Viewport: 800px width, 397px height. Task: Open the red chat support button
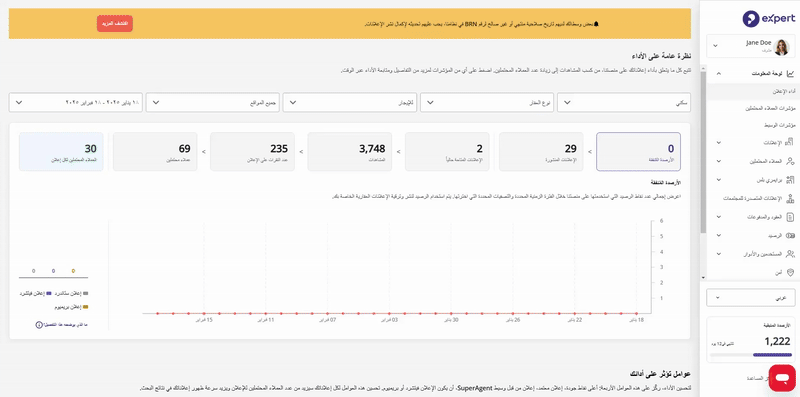(x=782, y=378)
